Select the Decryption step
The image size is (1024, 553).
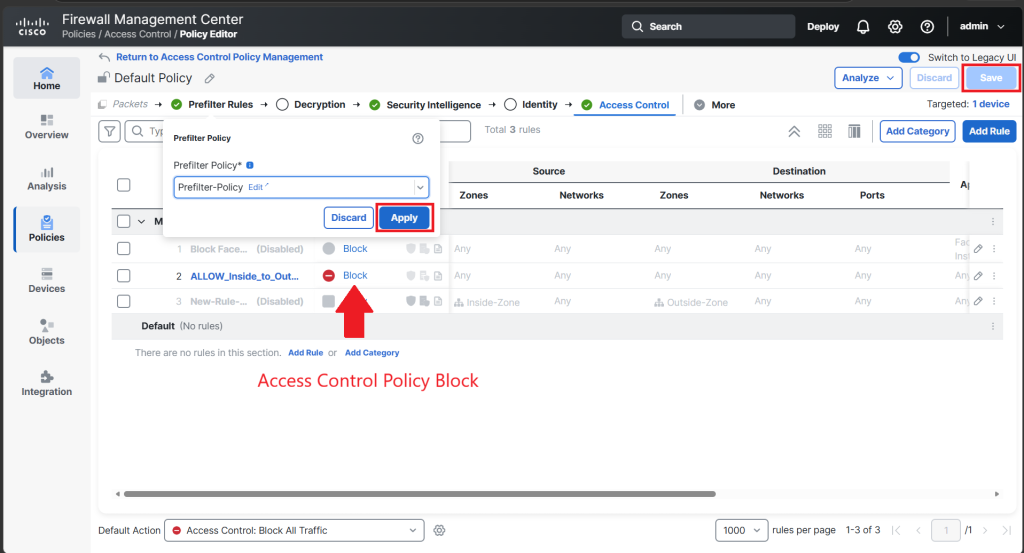pyautogui.click(x=311, y=104)
